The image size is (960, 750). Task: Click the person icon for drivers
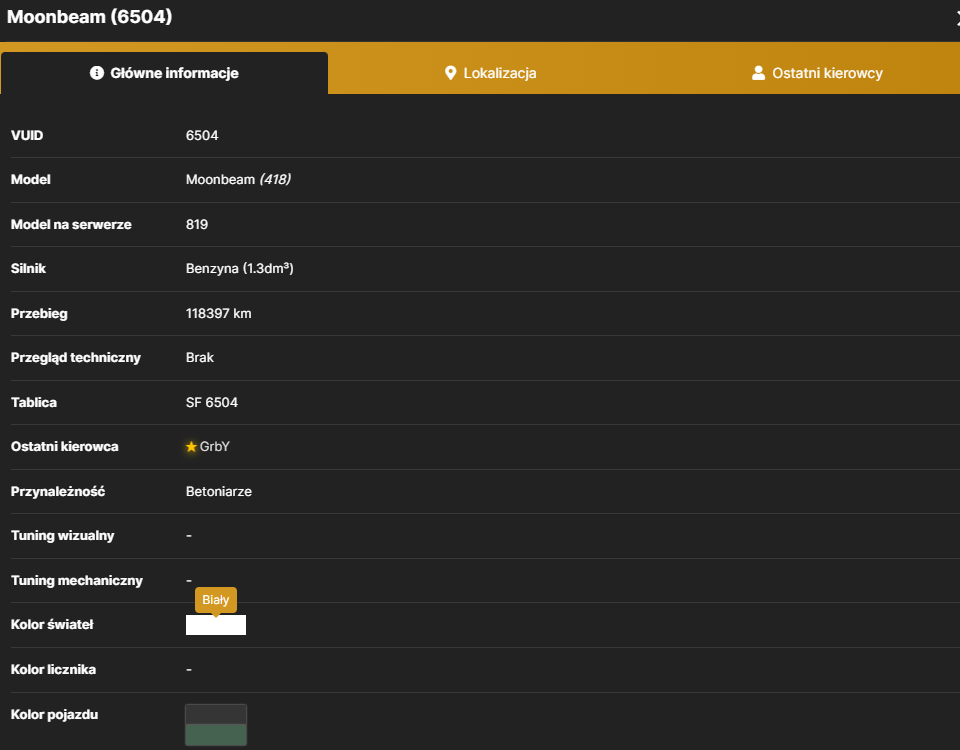[759, 73]
